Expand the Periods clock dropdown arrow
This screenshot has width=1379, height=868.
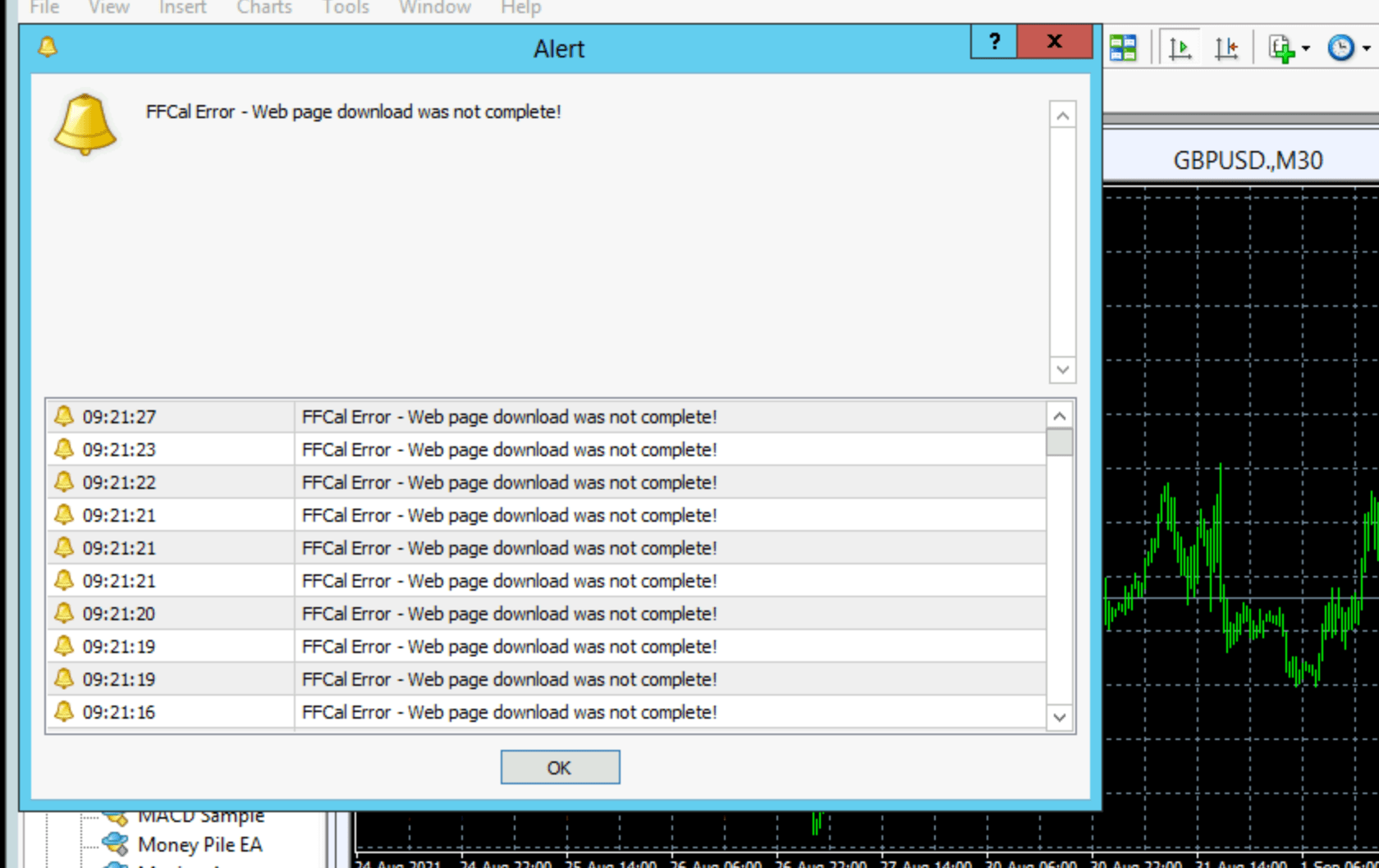pyautogui.click(x=1366, y=48)
